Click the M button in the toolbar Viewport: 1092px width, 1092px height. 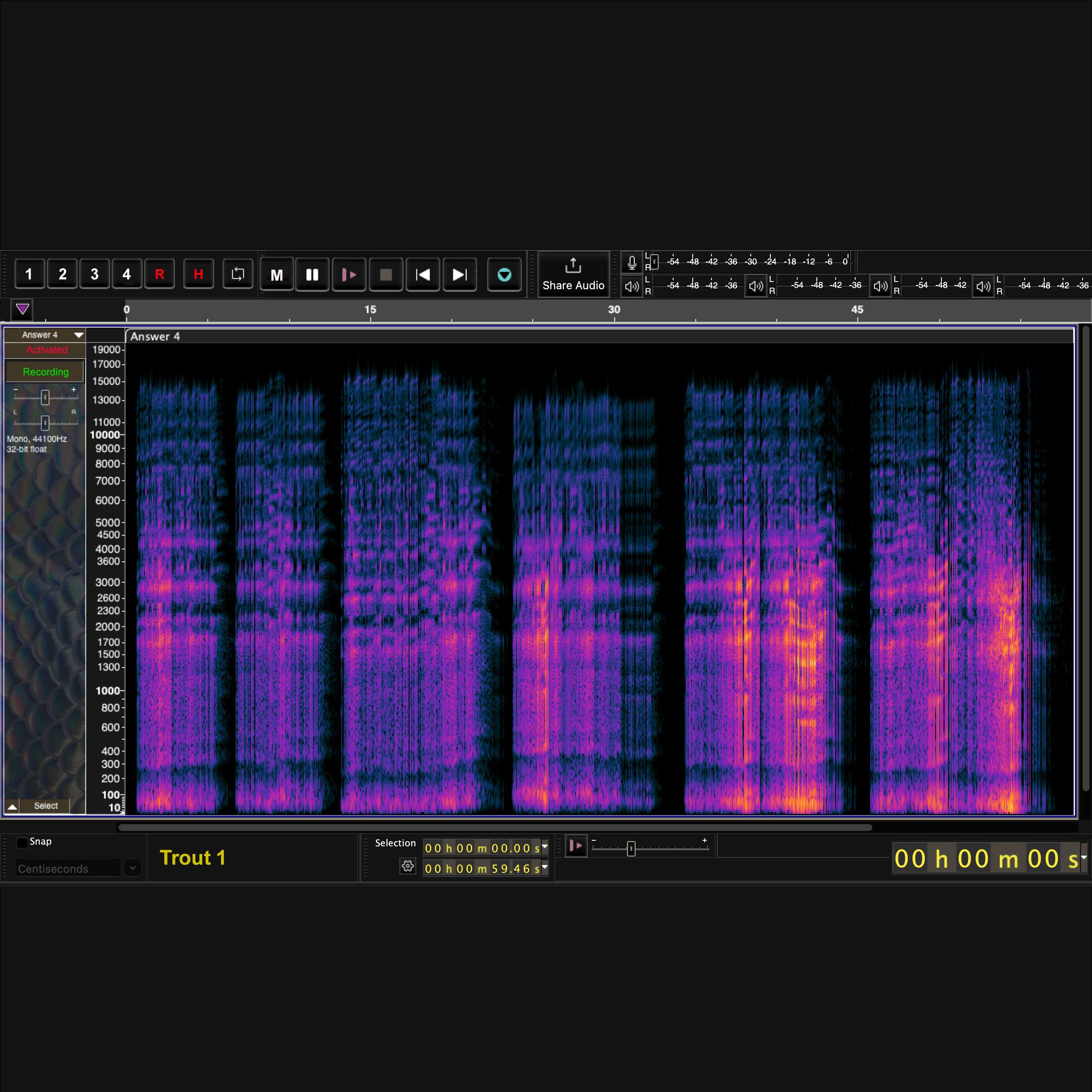(276, 275)
